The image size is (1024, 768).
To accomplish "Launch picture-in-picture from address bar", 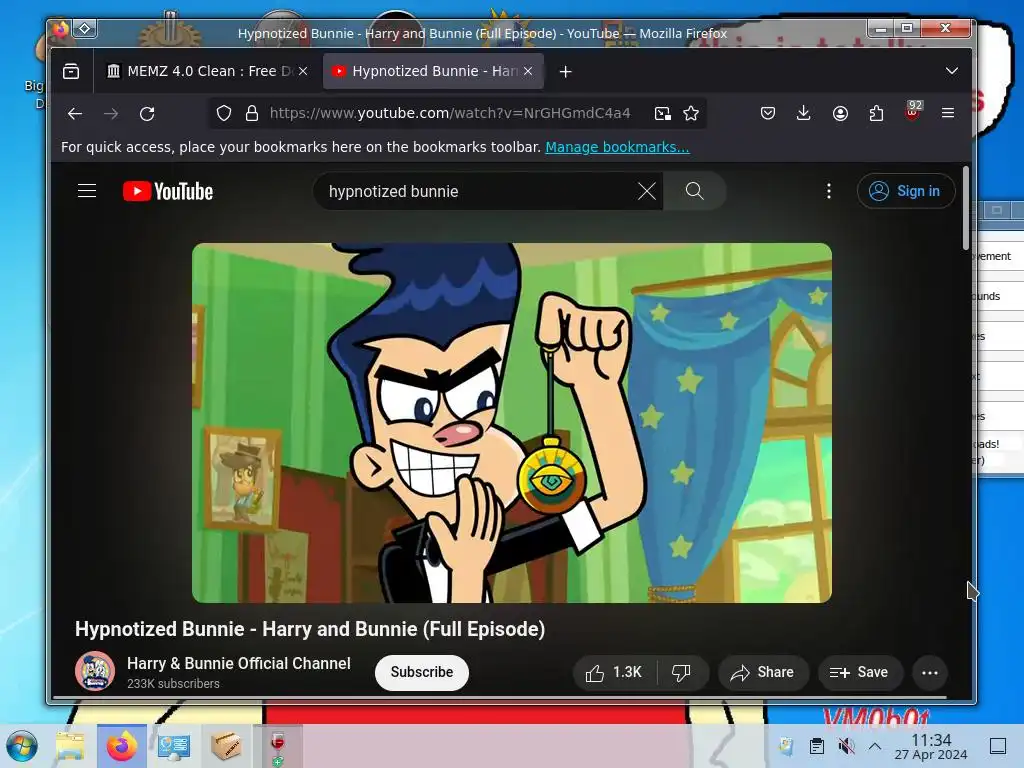I will pos(662,114).
